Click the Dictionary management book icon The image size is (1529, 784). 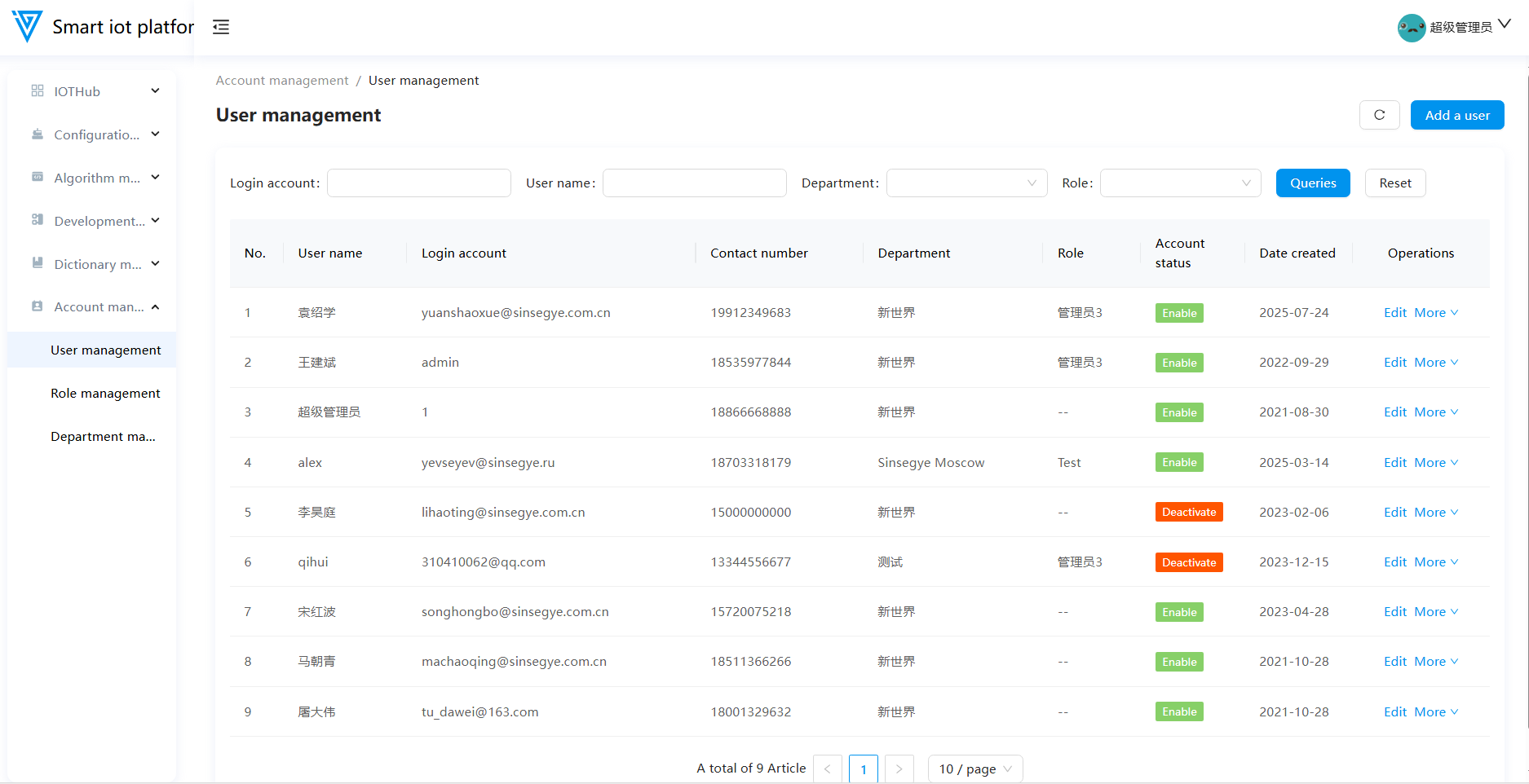(38, 263)
